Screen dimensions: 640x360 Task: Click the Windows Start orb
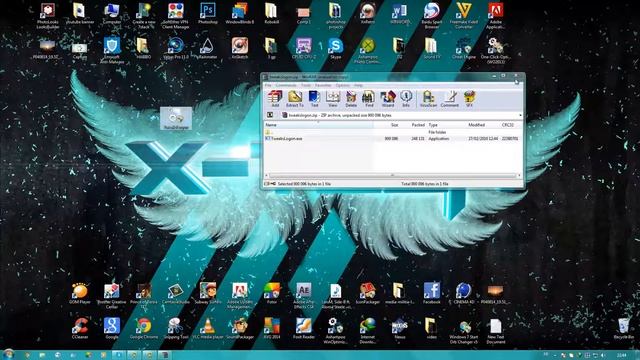pos(8,354)
